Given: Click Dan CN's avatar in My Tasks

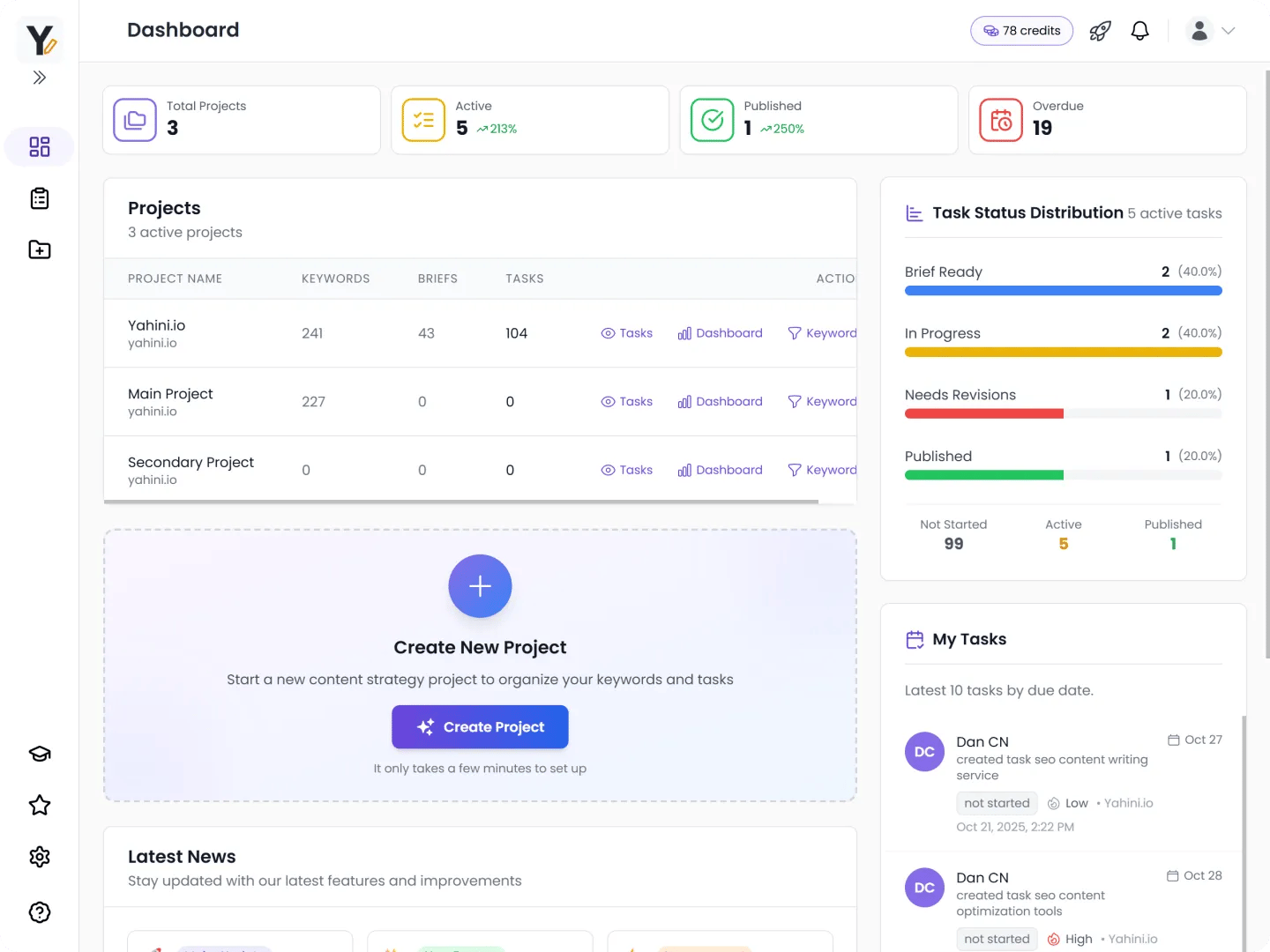Looking at the screenshot, I should [x=924, y=751].
